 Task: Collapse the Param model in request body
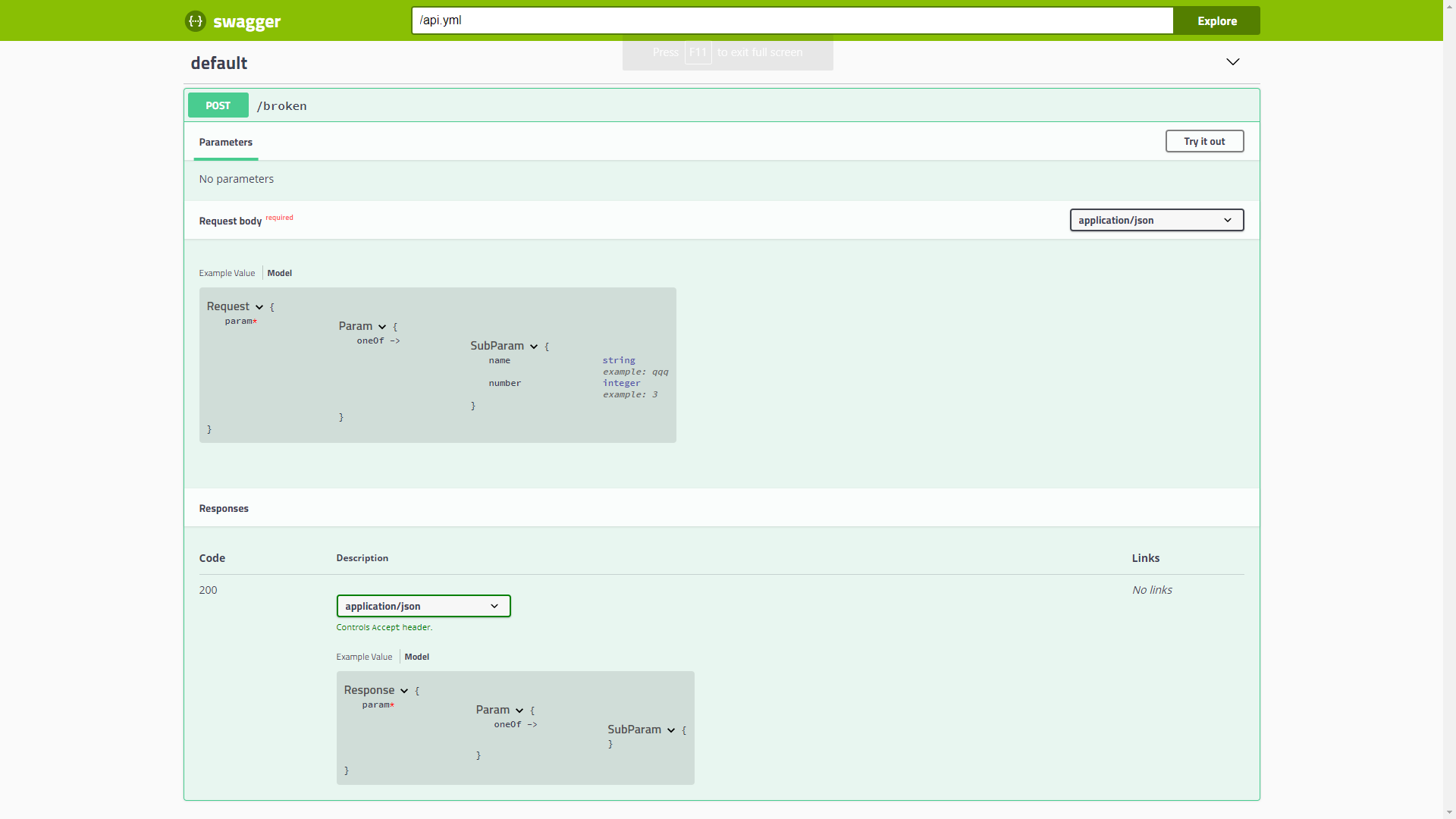382,327
